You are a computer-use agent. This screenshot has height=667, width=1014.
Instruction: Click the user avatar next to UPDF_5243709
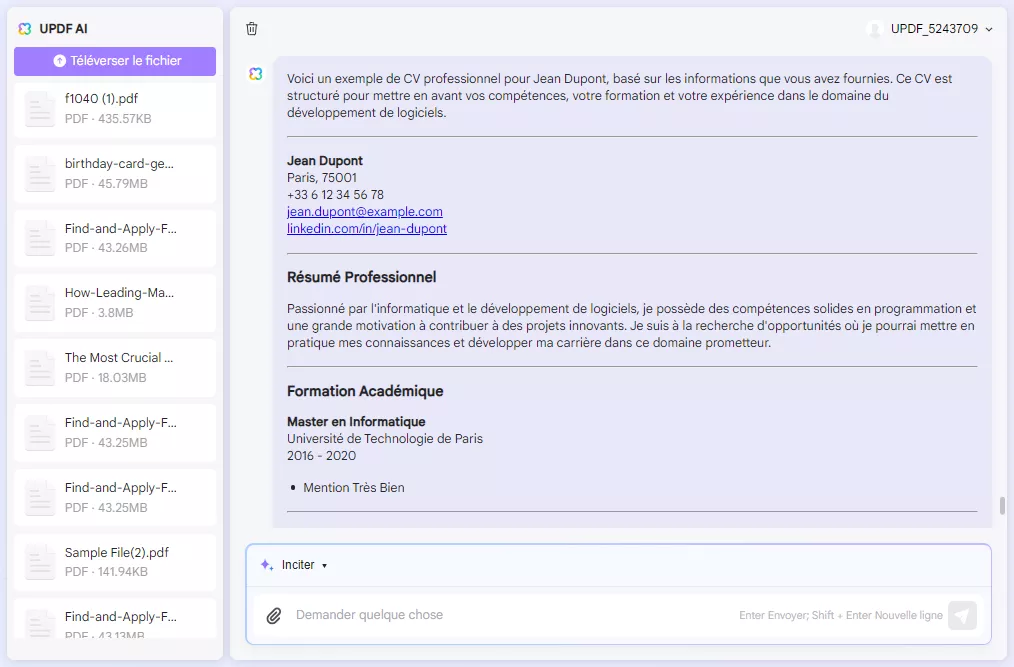tap(876, 29)
